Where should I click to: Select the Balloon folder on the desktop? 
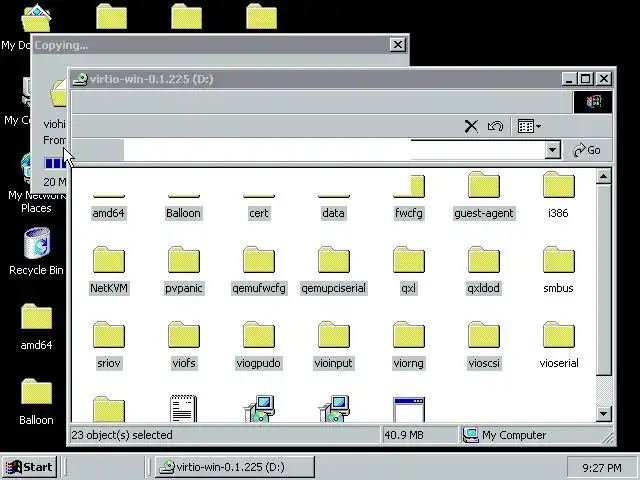point(36,402)
